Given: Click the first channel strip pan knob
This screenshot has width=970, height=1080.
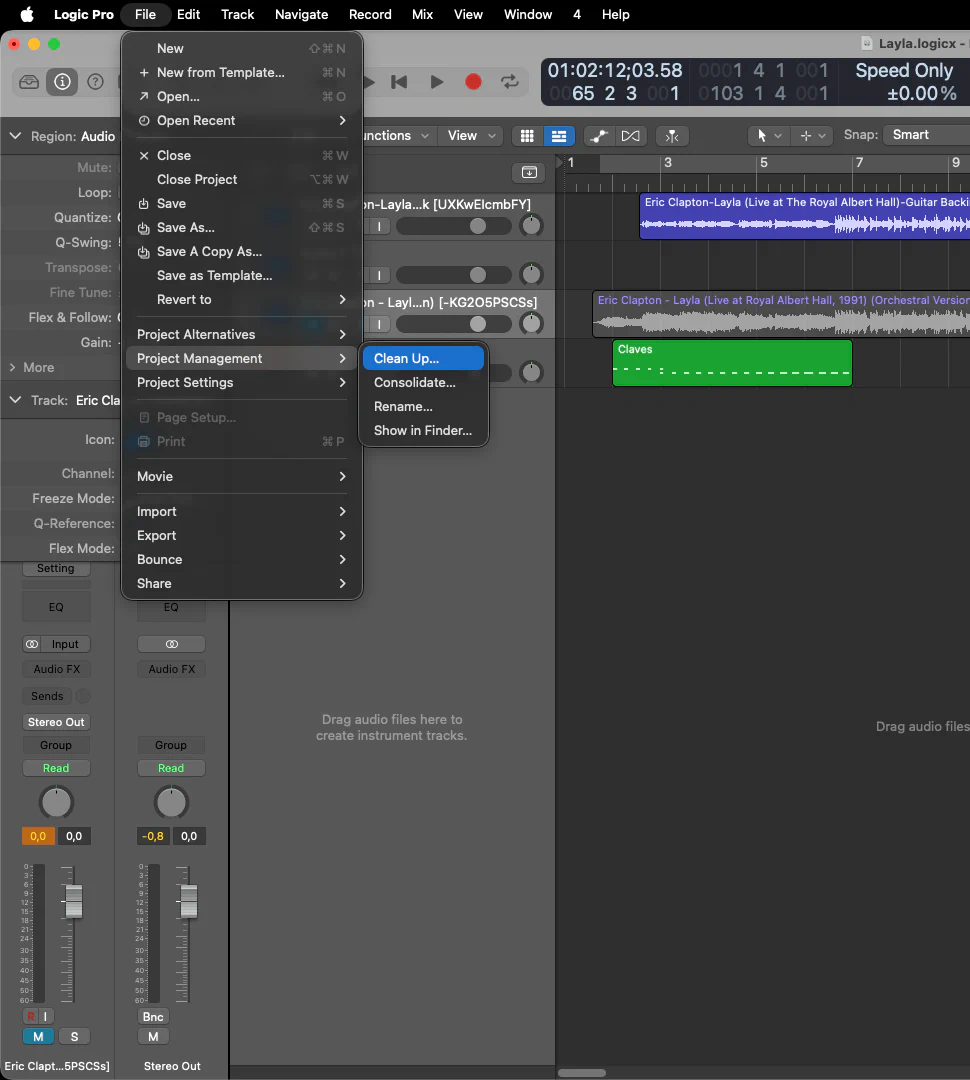Looking at the screenshot, I should [56, 802].
